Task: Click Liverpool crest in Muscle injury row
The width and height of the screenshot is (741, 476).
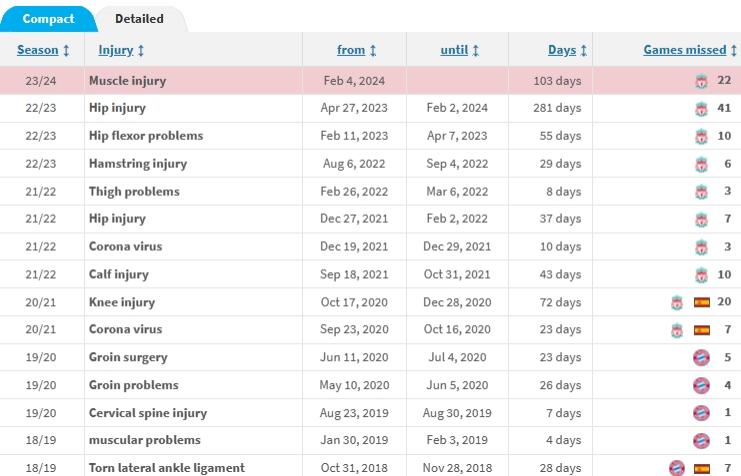Action: [702, 82]
